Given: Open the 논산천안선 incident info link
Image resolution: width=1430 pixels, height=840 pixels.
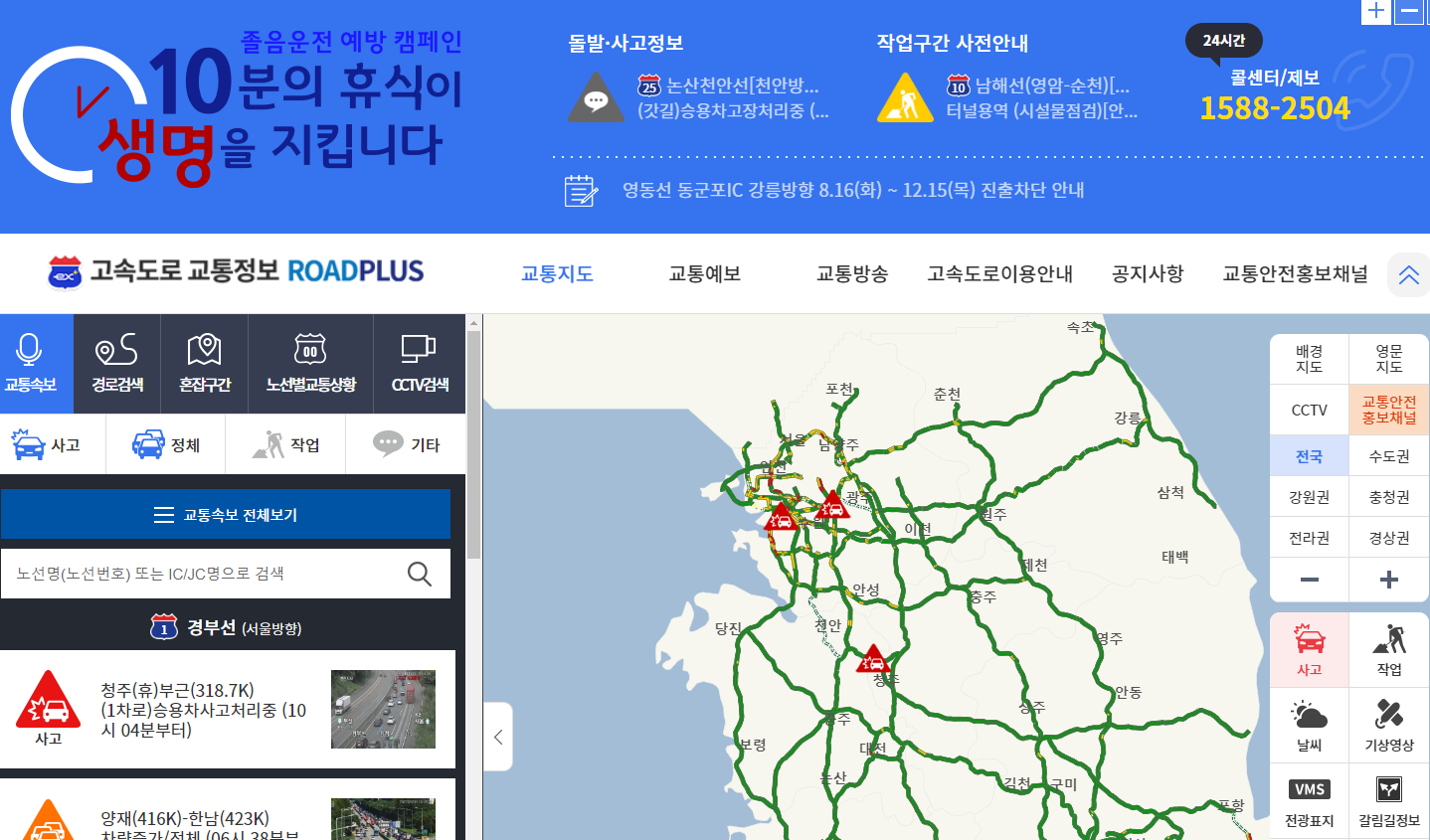Looking at the screenshot, I should [x=733, y=97].
